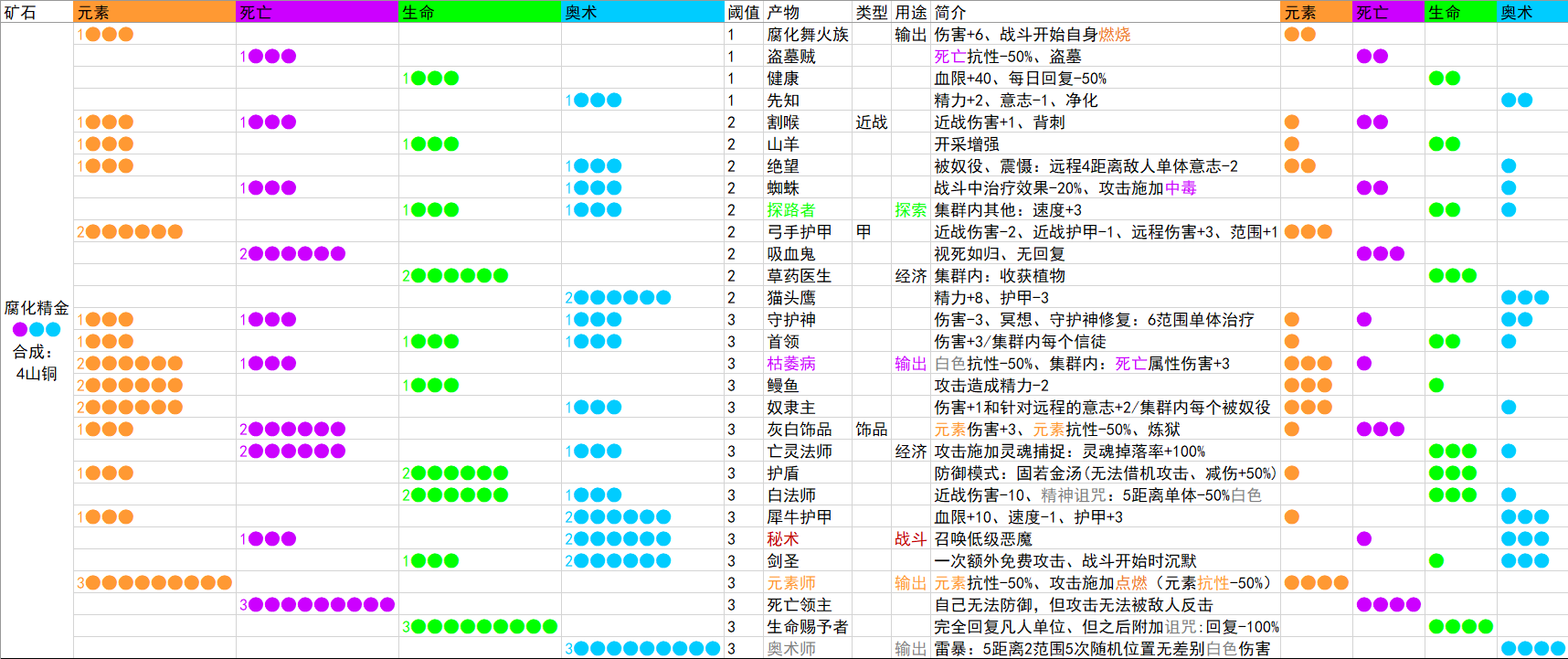The width and height of the screenshot is (1568, 659).
Task: Click the purple 枯萎病 product cell
Action: (808, 363)
